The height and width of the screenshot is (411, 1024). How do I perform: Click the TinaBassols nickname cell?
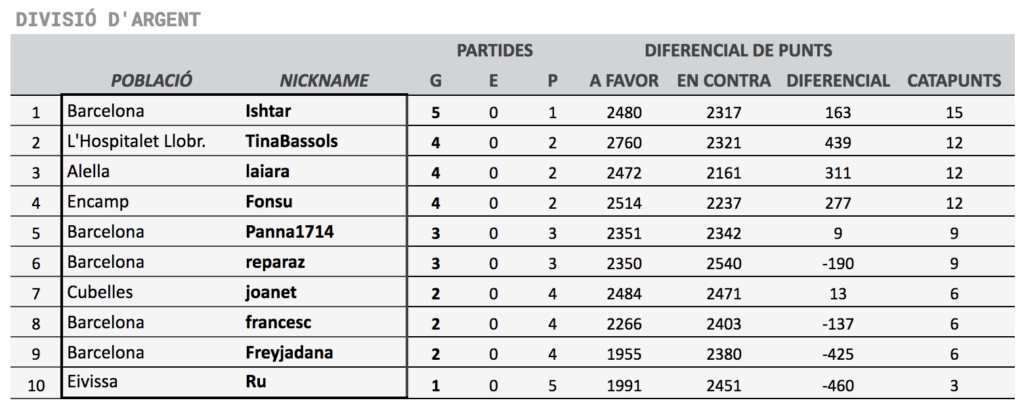(291, 141)
